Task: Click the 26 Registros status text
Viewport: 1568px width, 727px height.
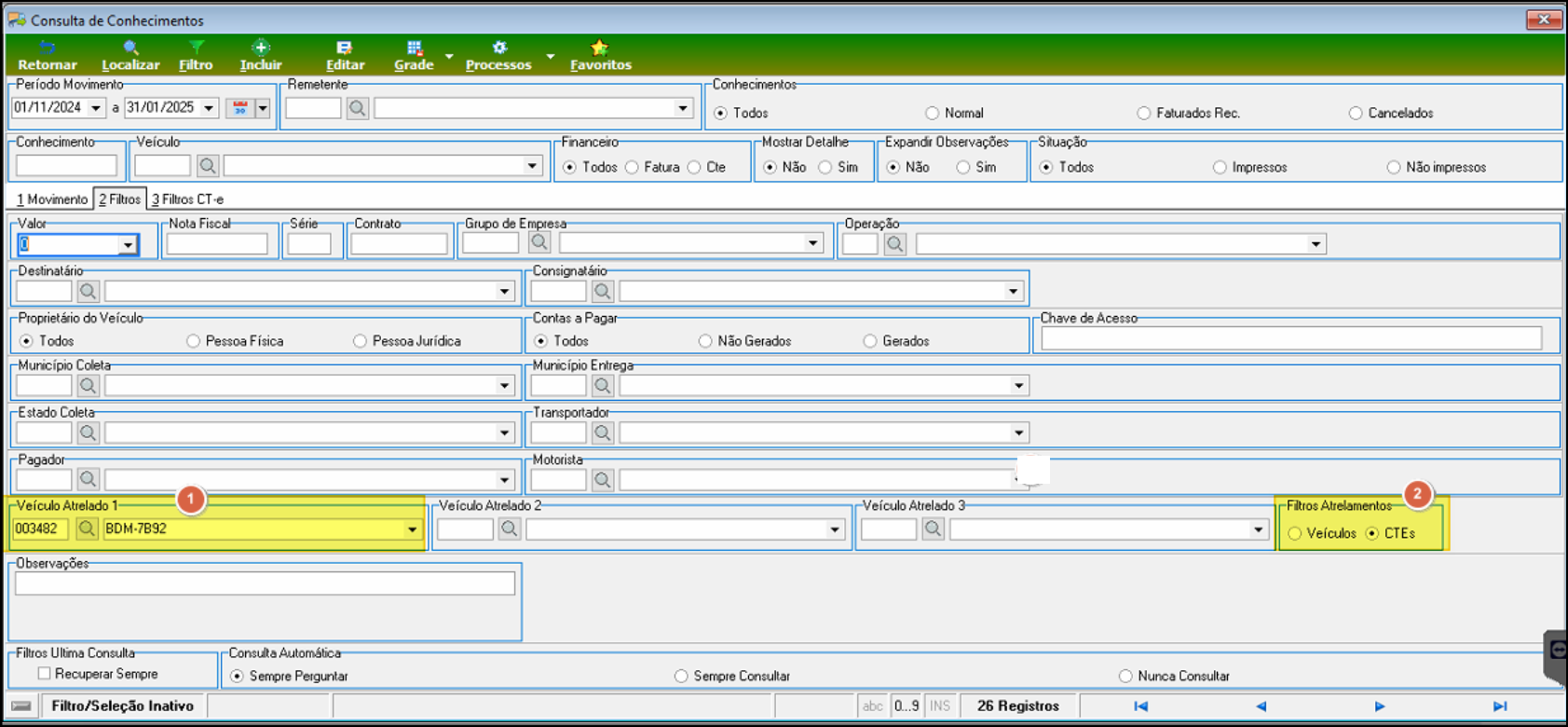Action: 1018,706
